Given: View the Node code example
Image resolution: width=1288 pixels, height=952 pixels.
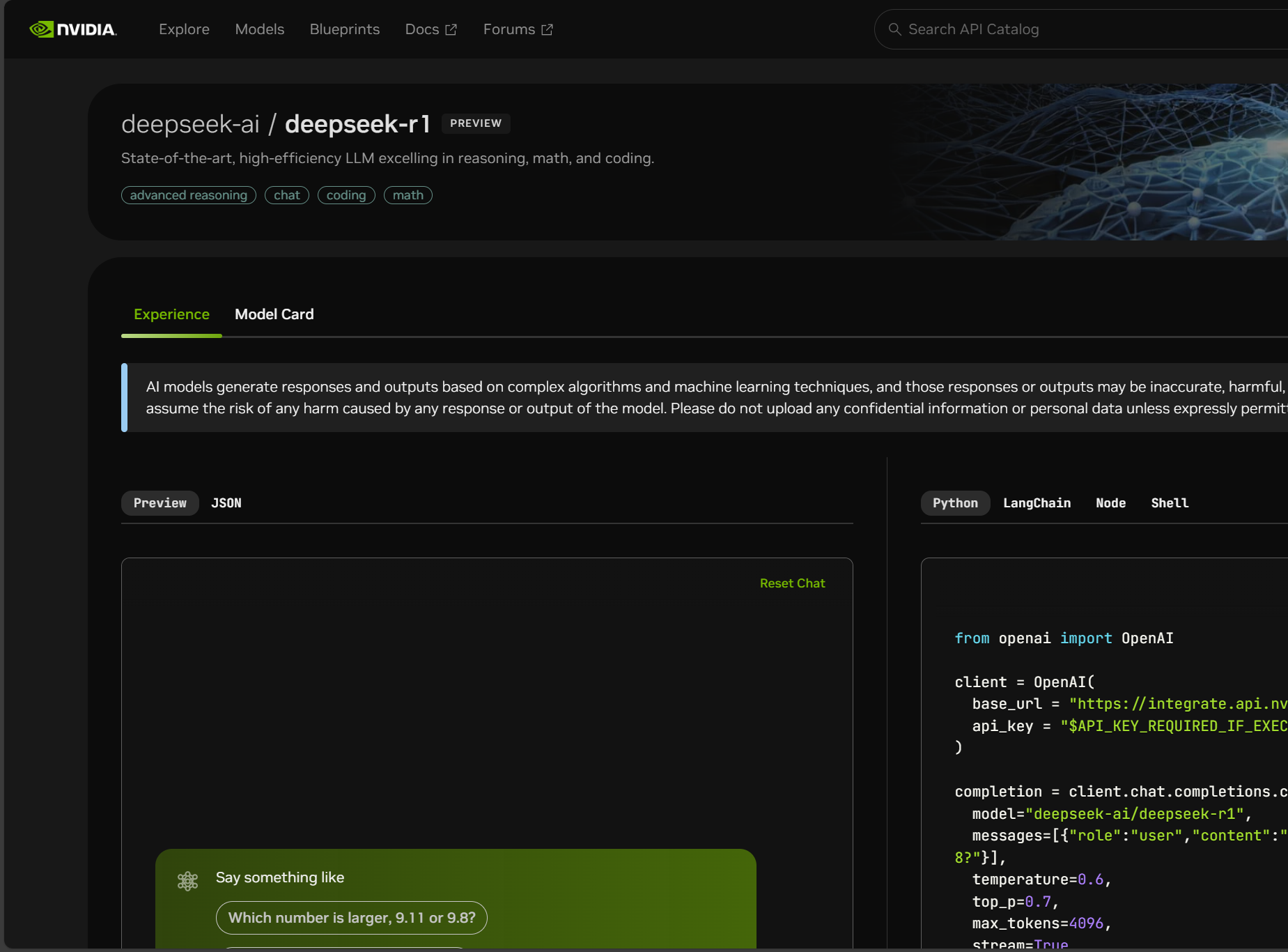Looking at the screenshot, I should pos(1110,502).
